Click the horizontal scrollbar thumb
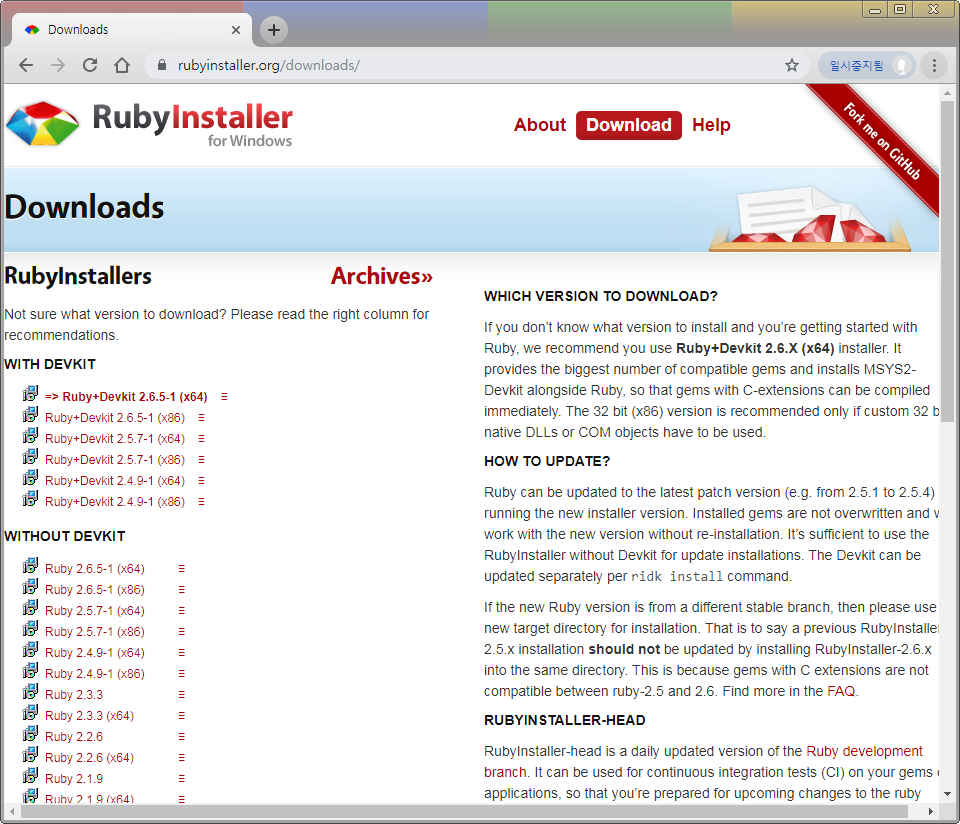960x824 pixels. click(464, 811)
